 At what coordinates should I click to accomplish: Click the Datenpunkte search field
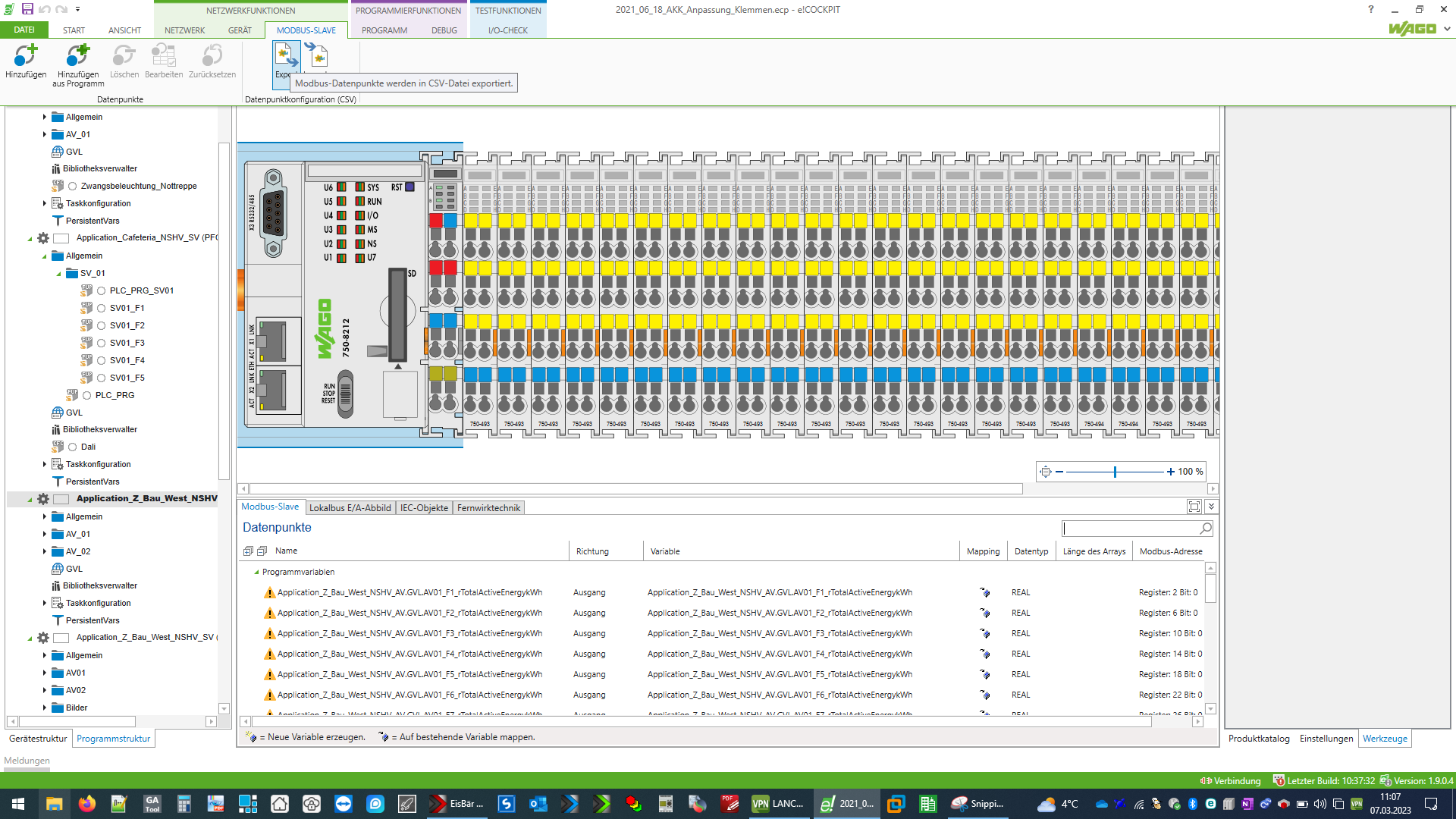[1130, 528]
